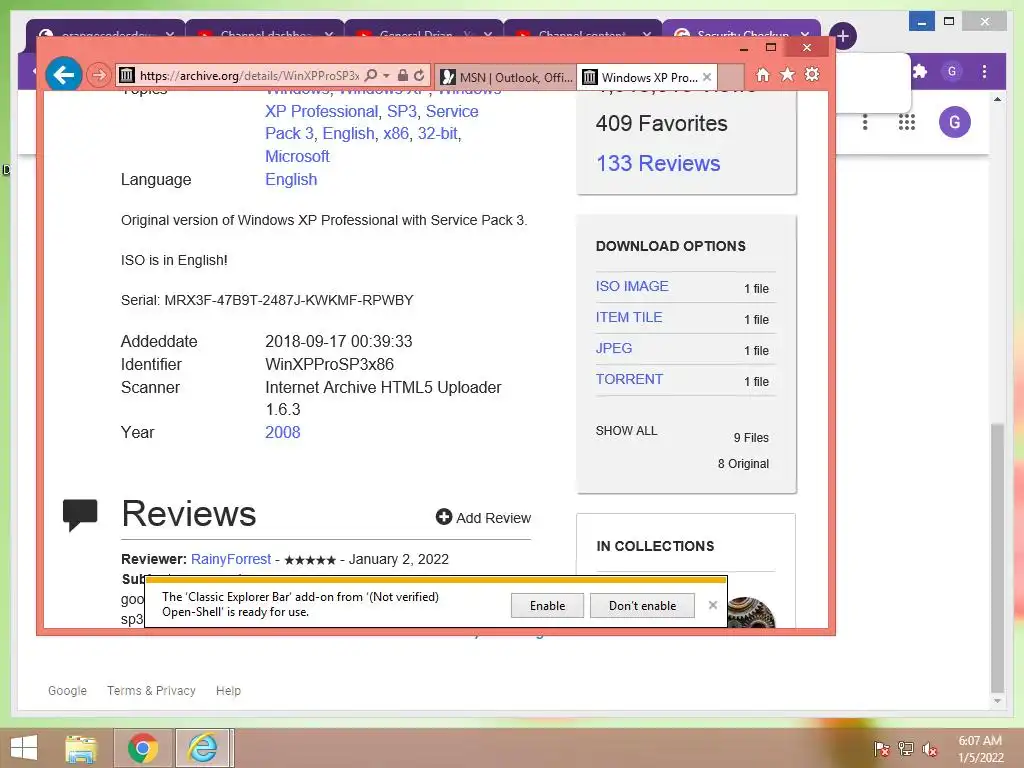Image resolution: width=1024 pixels, height=768 pixels.
Task: Click SHOW ALL download files
Action: (x=626, y=431)
